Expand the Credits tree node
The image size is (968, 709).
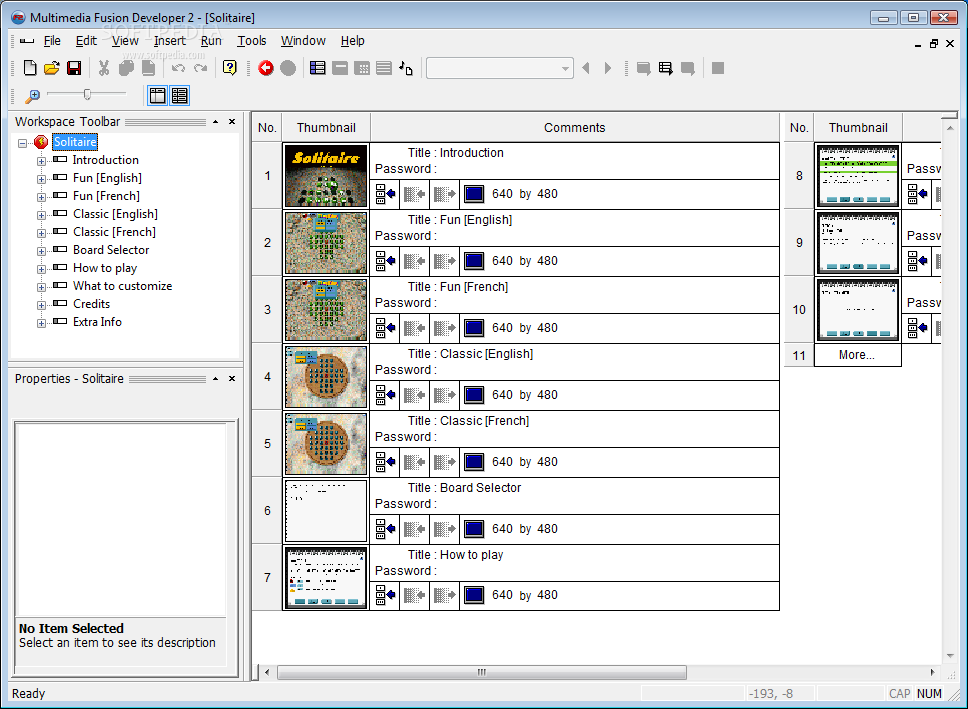(x=41, y=305)
